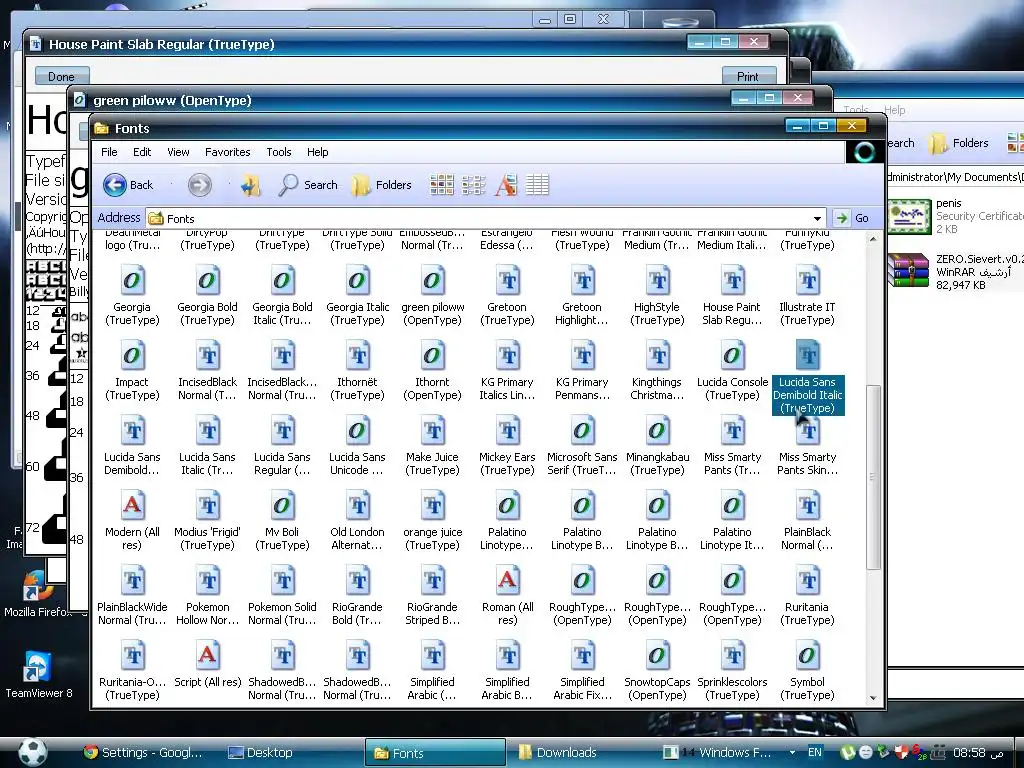Select the Kingthings Christmas font icon
The width and height of the screenshot is (1024, 768).
coord(658,356)
